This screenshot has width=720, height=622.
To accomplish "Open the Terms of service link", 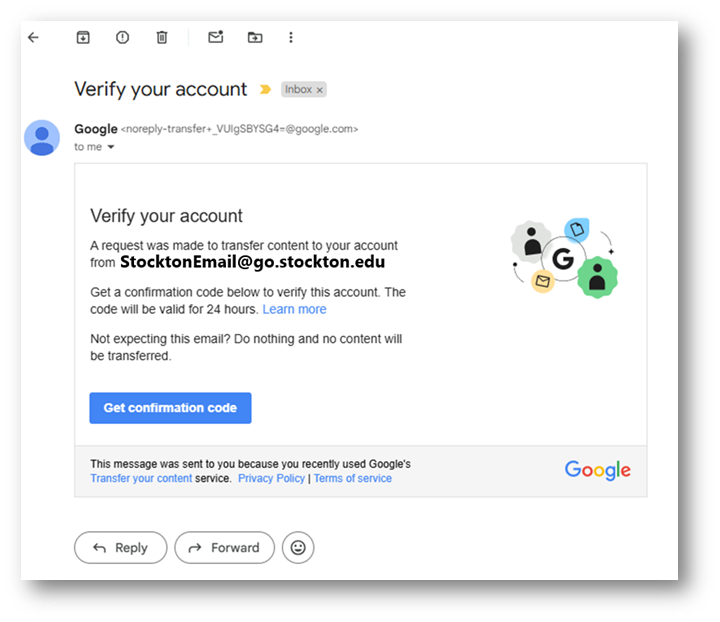I will coord(353,478).
